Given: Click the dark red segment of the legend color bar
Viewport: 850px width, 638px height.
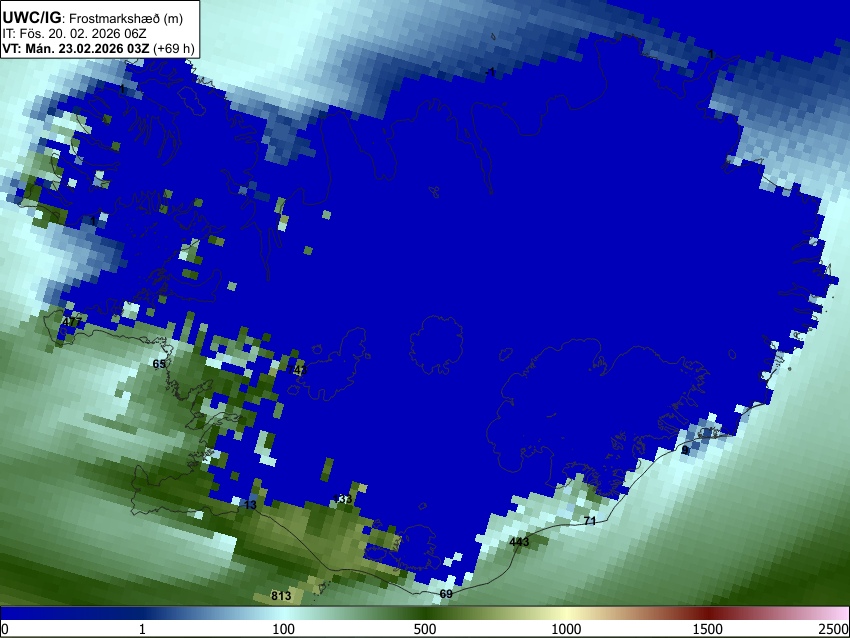Looking at the screenshot, I should coord(707,613).
